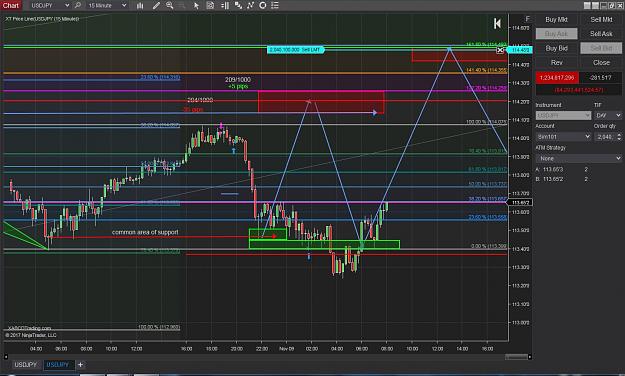Expand the TIF dropdown

pos(608,115)
